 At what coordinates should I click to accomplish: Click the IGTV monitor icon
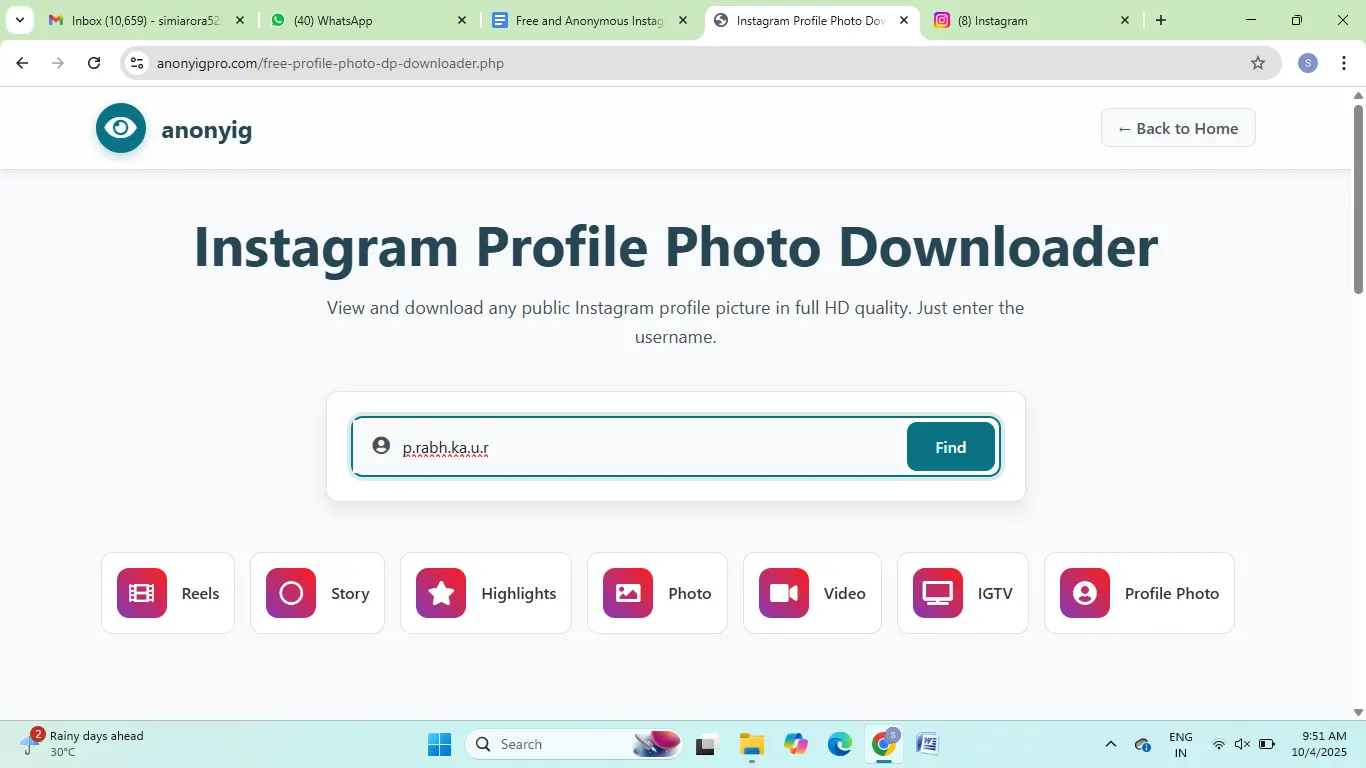[938, 593]
